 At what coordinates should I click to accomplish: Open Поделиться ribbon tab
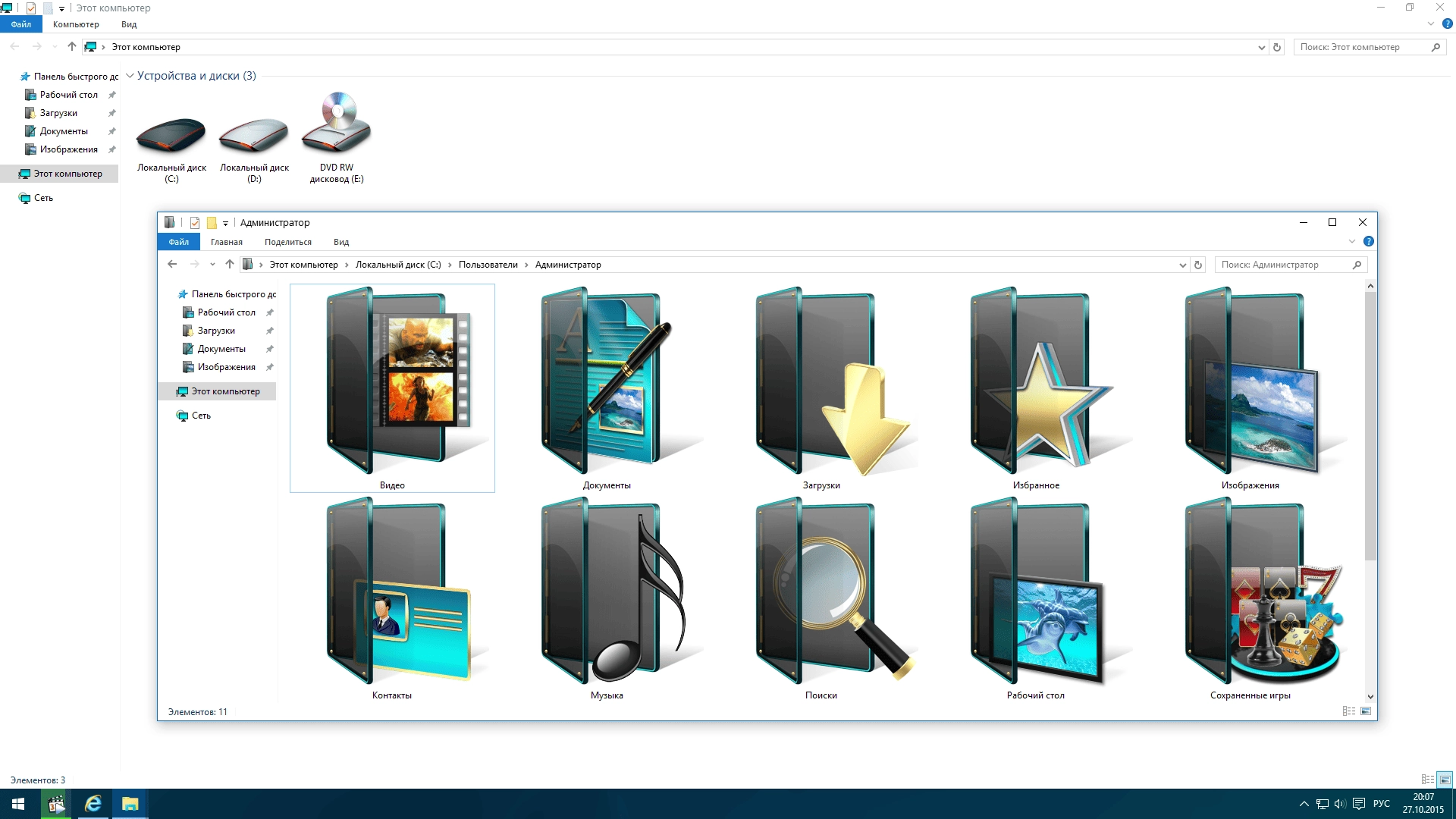click(288, 242)
